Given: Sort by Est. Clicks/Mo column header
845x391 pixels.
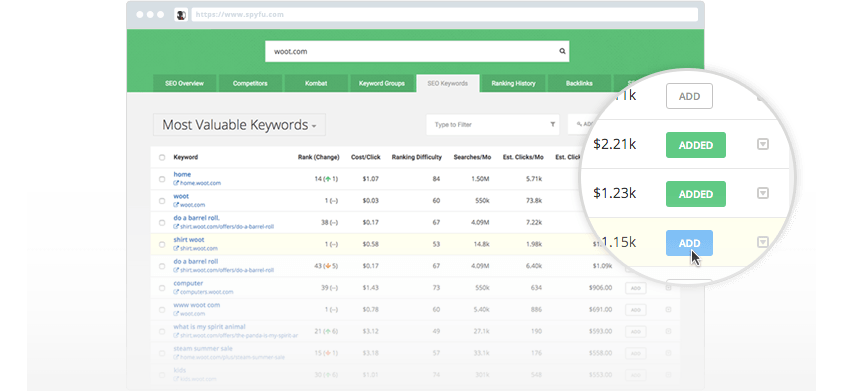Looking at the screenshot, I should click(x=523, y=157).
